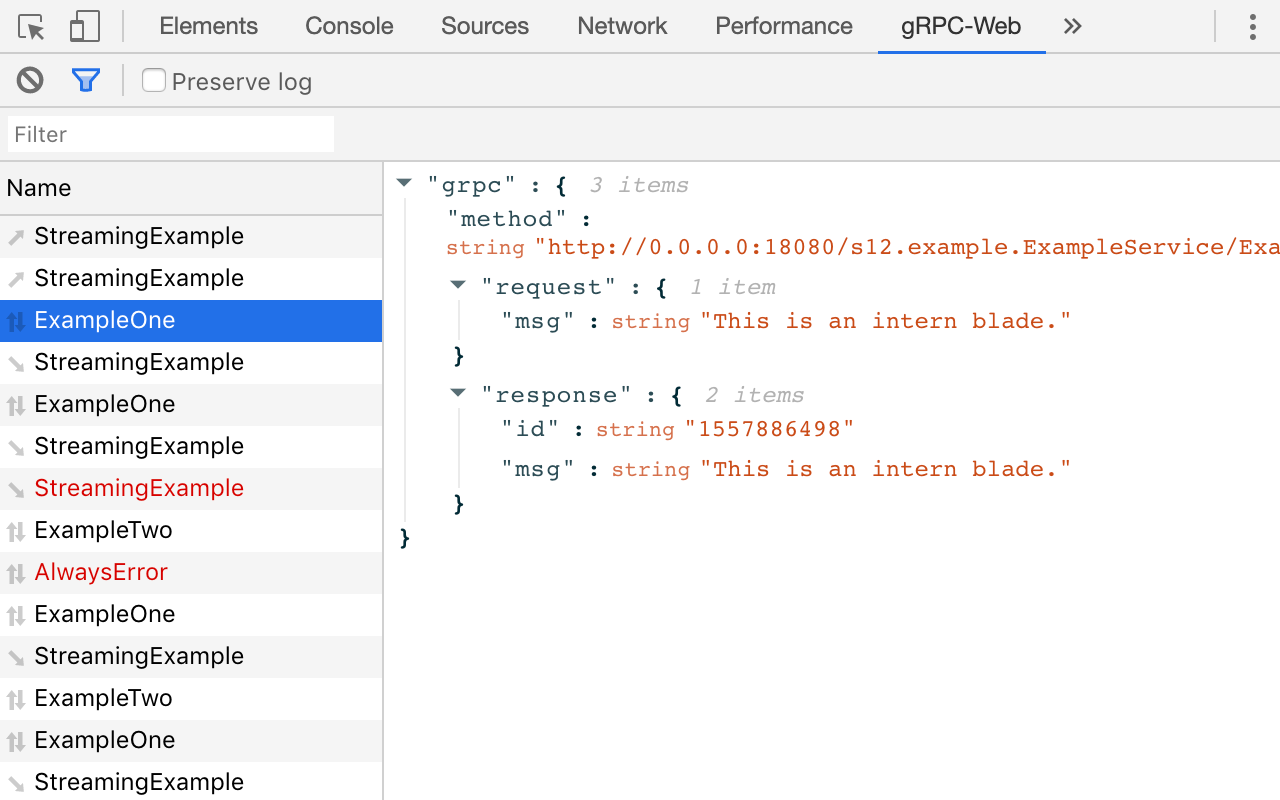This screenshot has height=800, width=1280.
Task: Open the DevTools three-dot menu
Action: (1252, 27)
